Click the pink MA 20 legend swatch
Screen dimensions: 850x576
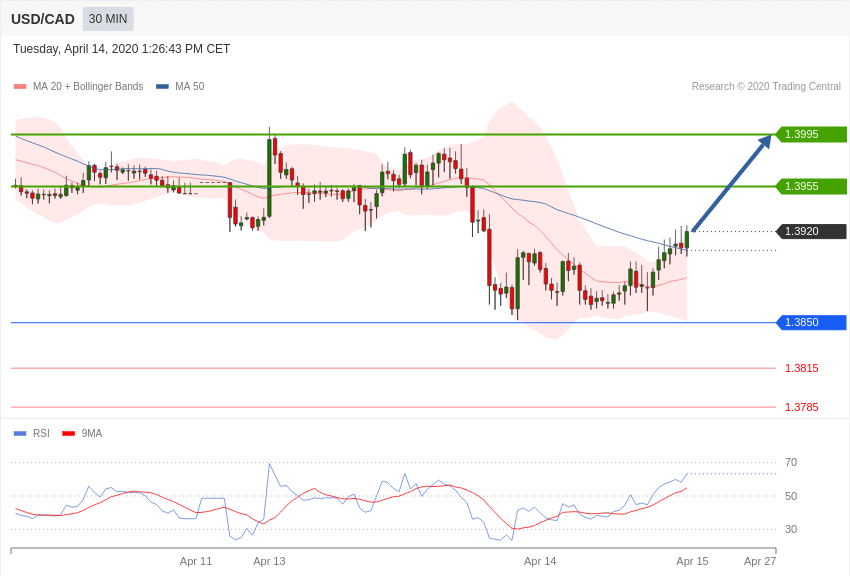(x=20, y=86)
